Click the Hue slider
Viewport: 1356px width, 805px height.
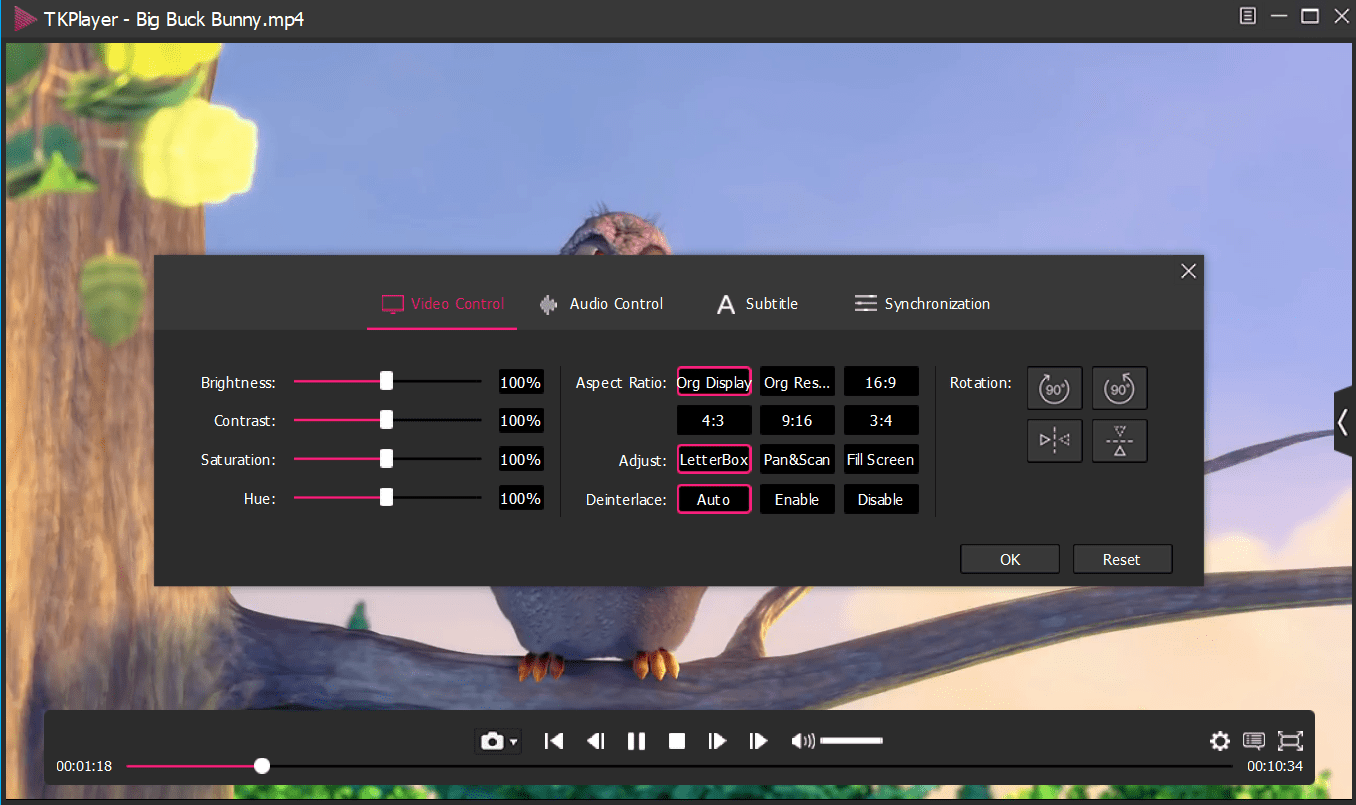(387, 498)
